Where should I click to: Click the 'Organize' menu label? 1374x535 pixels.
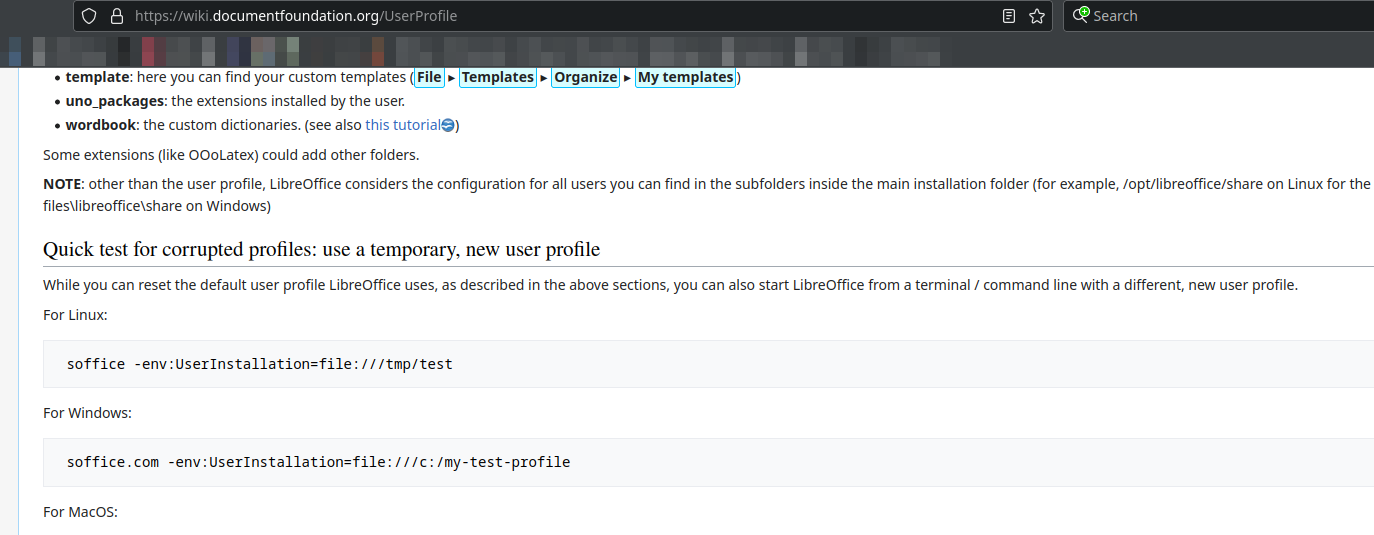(585, 77)
